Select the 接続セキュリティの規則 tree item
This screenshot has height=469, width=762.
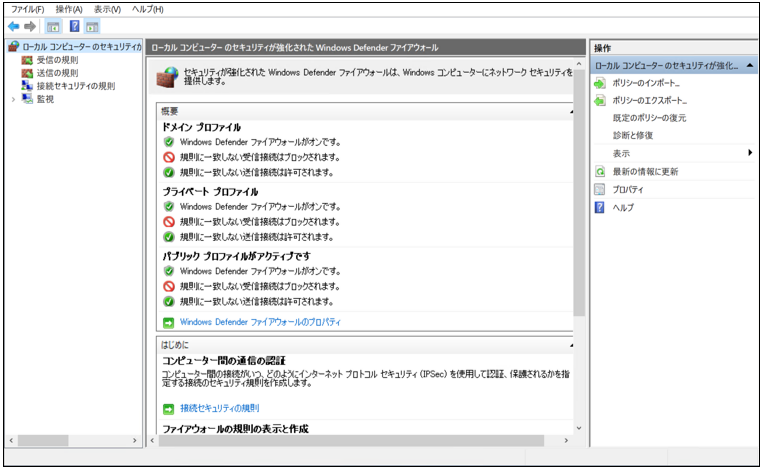(x=76, y=86)
